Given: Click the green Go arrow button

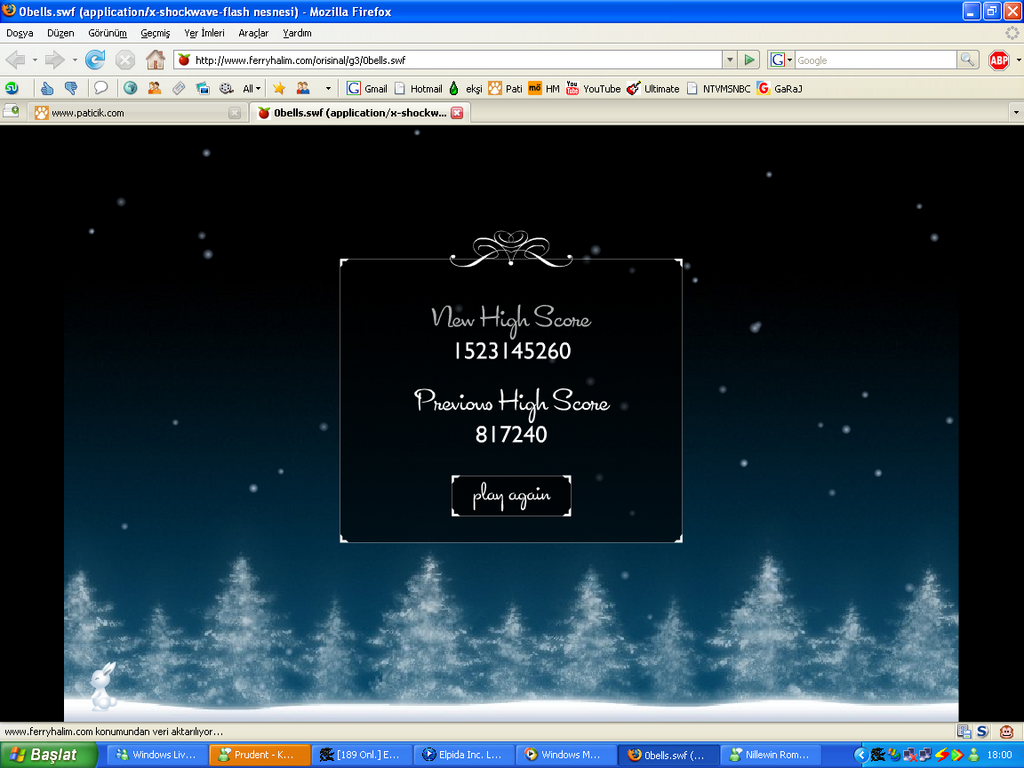Looking at the screenshot, I should coord(750,60).
